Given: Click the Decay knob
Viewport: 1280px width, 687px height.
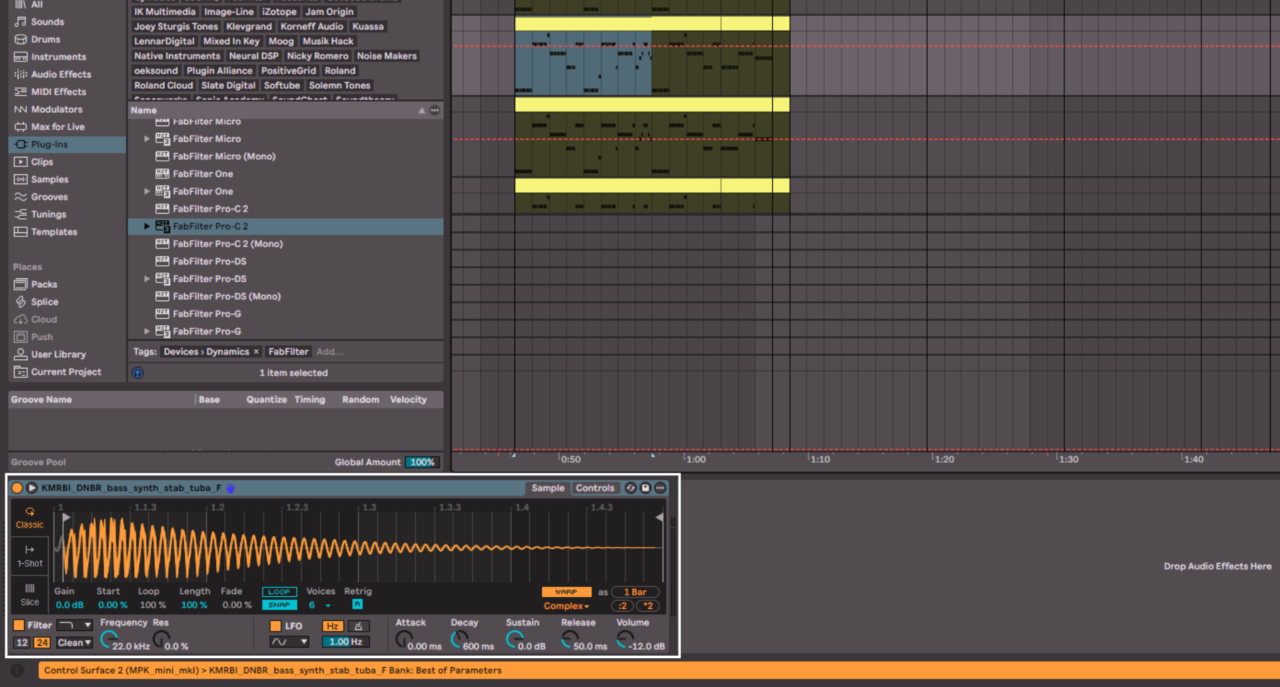Looking at the screenshot, I should [x=458, y=638].
